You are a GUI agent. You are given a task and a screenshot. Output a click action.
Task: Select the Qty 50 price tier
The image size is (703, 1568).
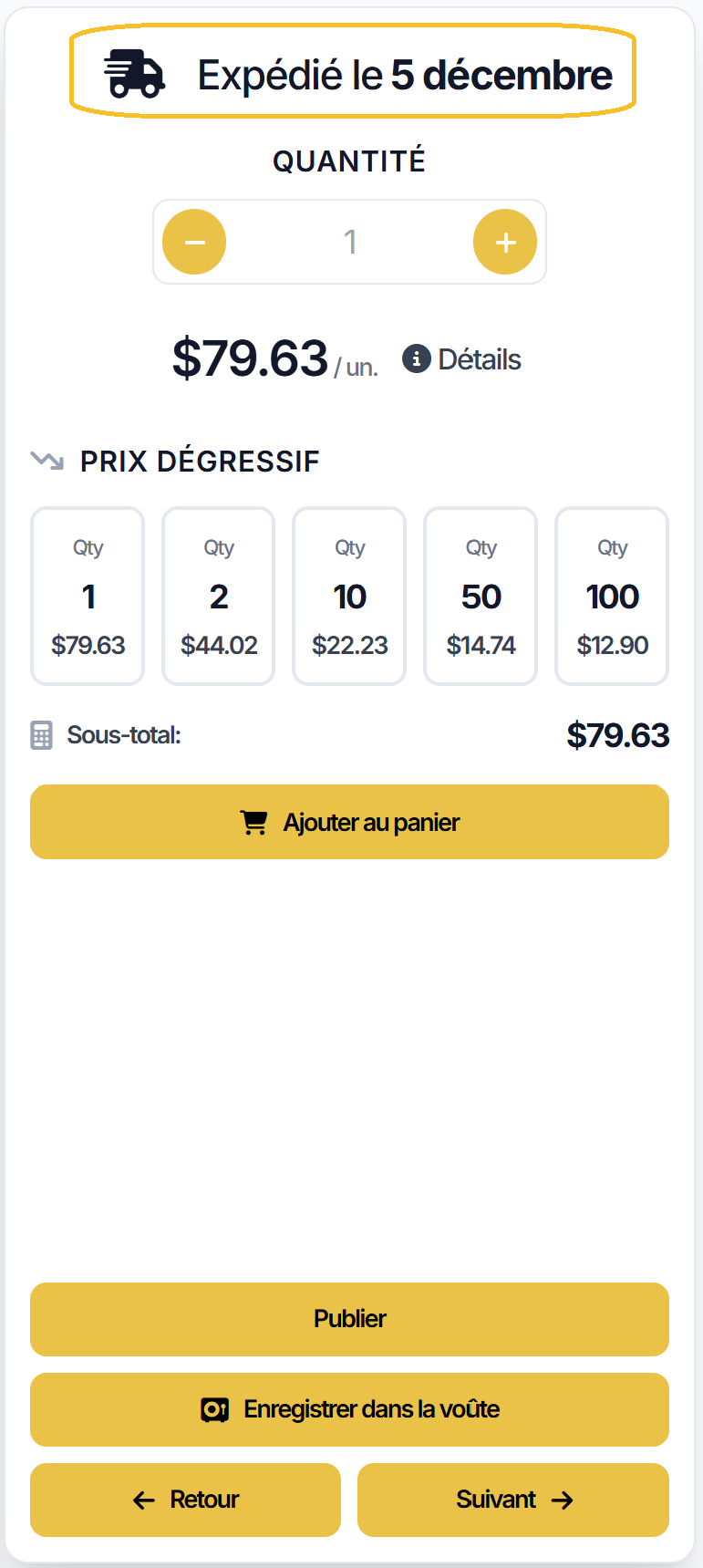[481, 596]
